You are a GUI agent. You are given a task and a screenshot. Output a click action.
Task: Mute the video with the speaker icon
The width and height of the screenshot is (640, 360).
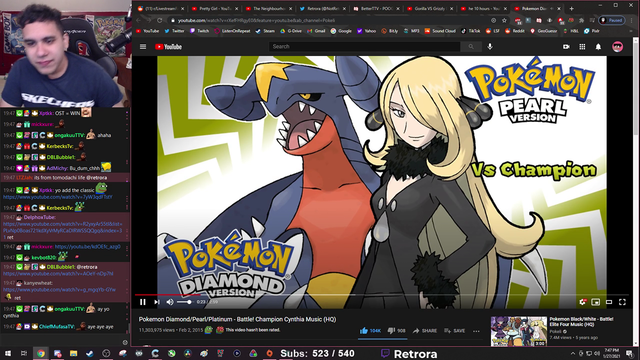[170, 302]
